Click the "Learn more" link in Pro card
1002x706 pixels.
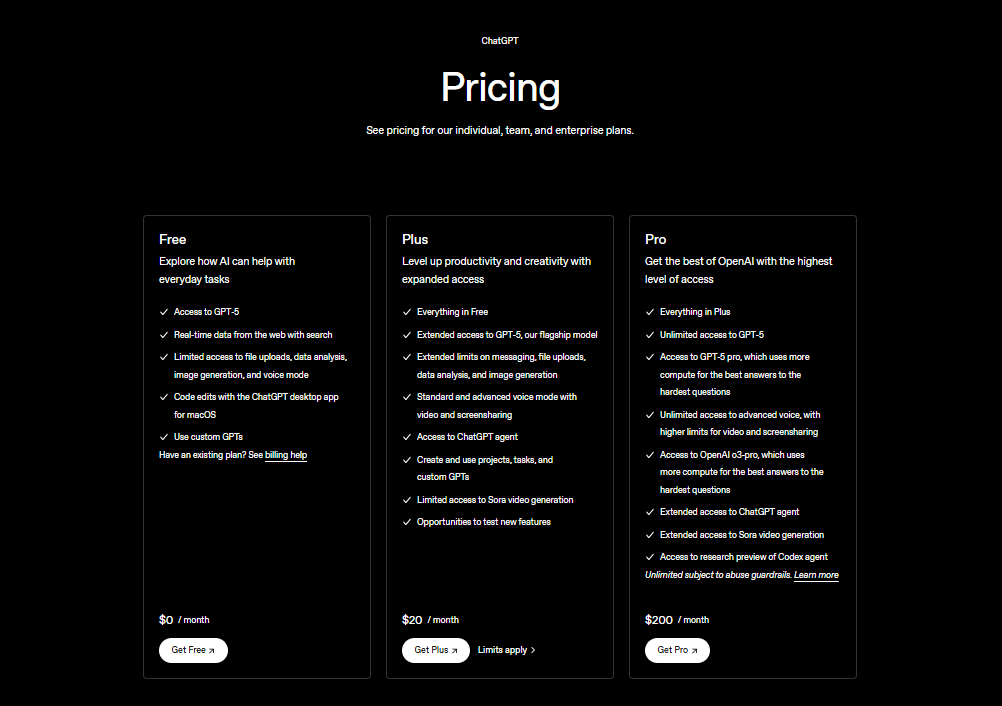coord(816,575)
